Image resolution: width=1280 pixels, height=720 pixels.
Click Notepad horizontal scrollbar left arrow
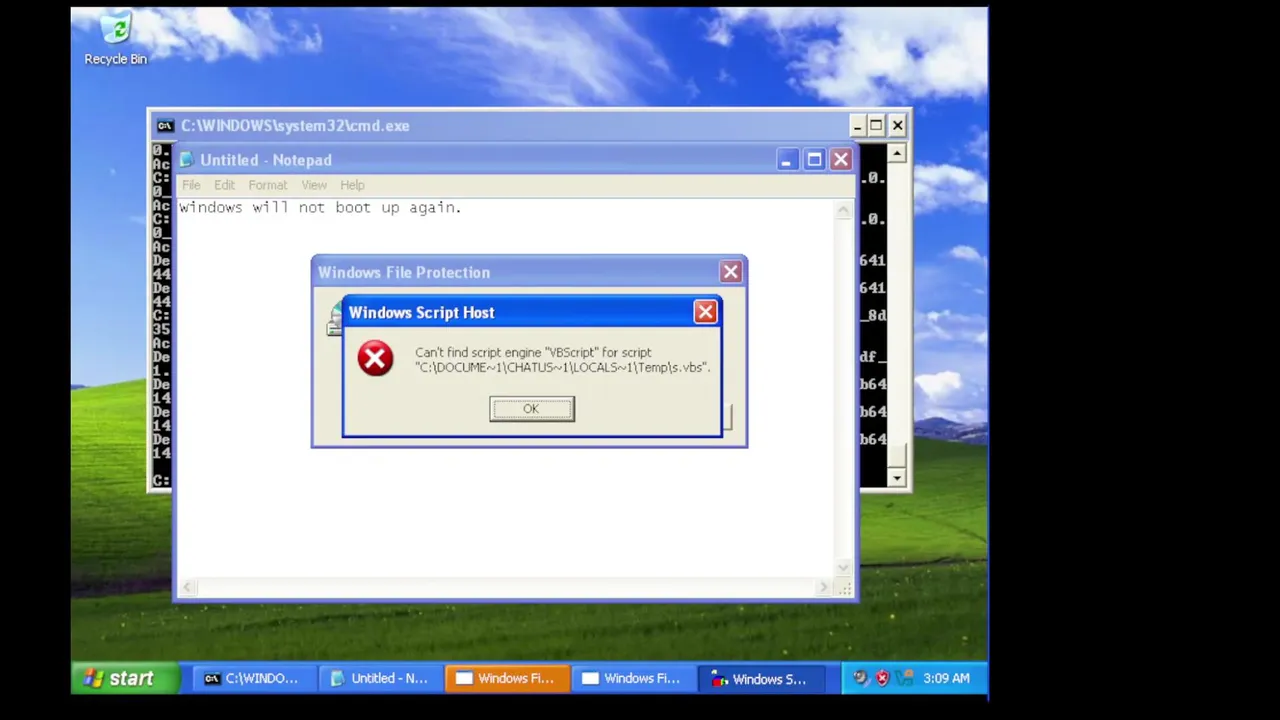(187, 588)
